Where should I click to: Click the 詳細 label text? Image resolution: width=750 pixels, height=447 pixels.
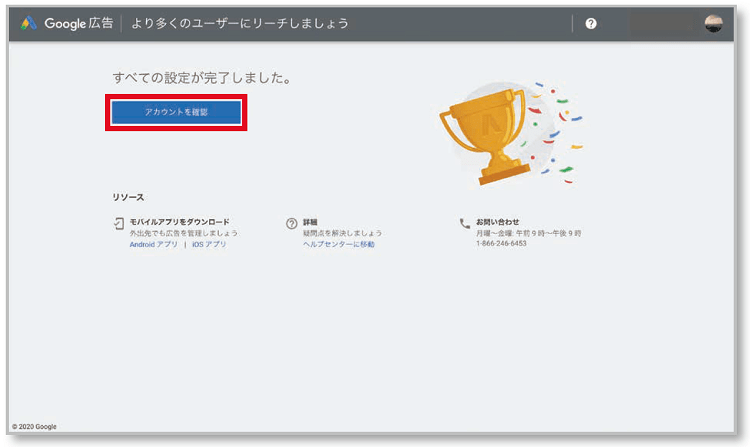(310, 221)
